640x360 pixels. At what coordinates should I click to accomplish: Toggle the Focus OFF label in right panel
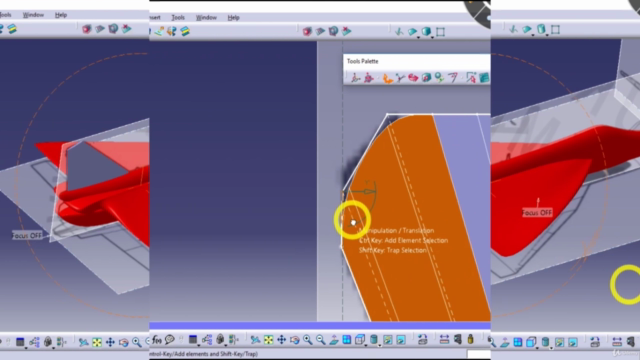[x=537, y=213]
